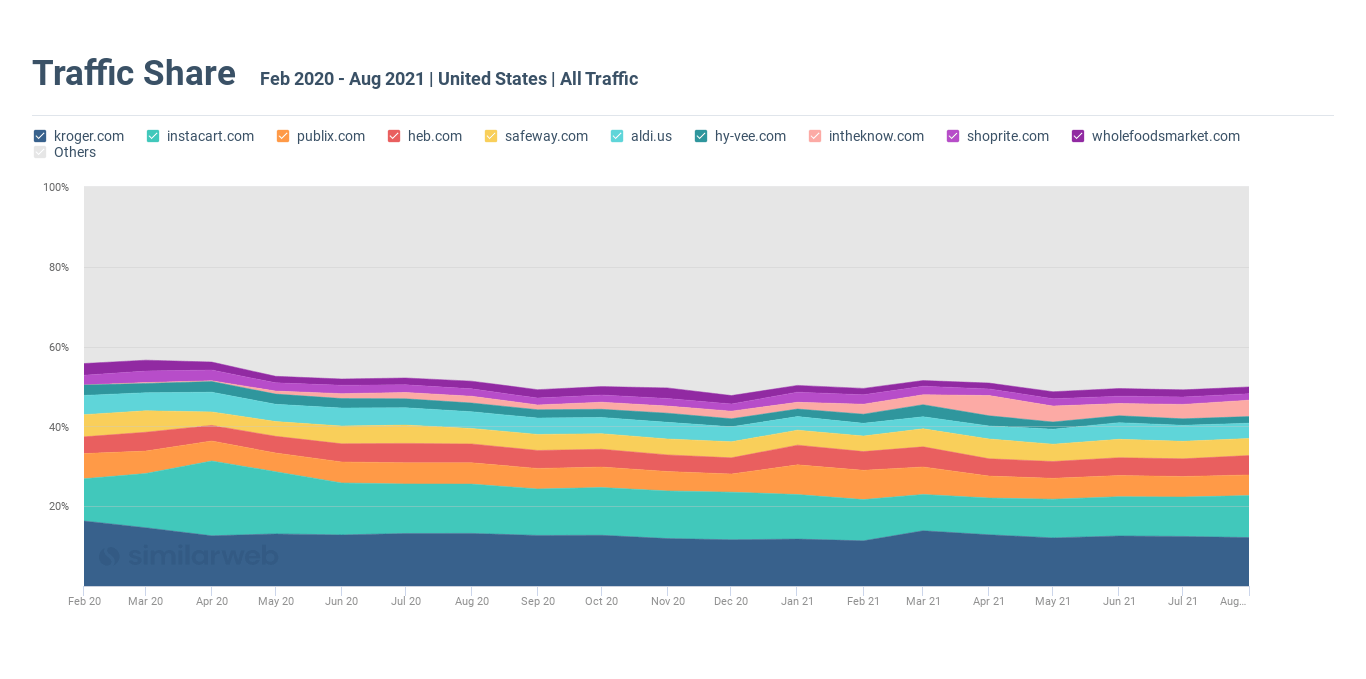
Task: Uncheck the aldi.us legend checkbox
Action: point(617,136)
